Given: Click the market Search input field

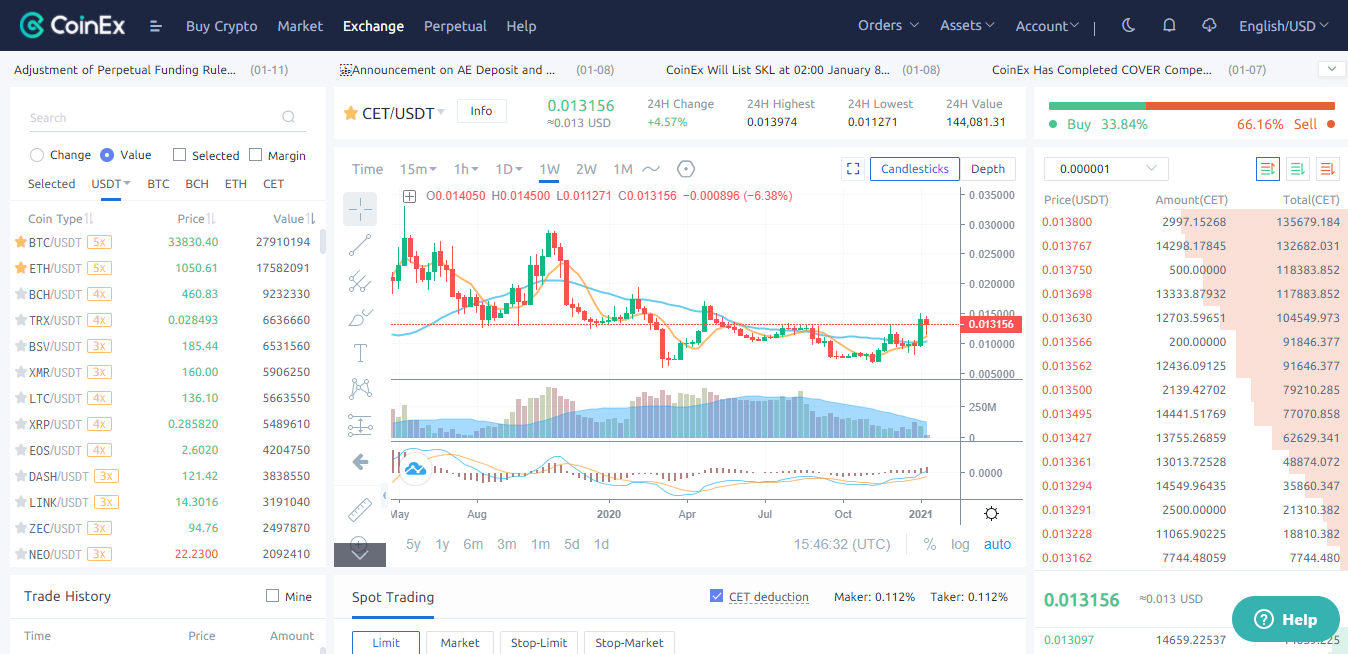Looking at the screenshot, I should [x=155, y=118].
